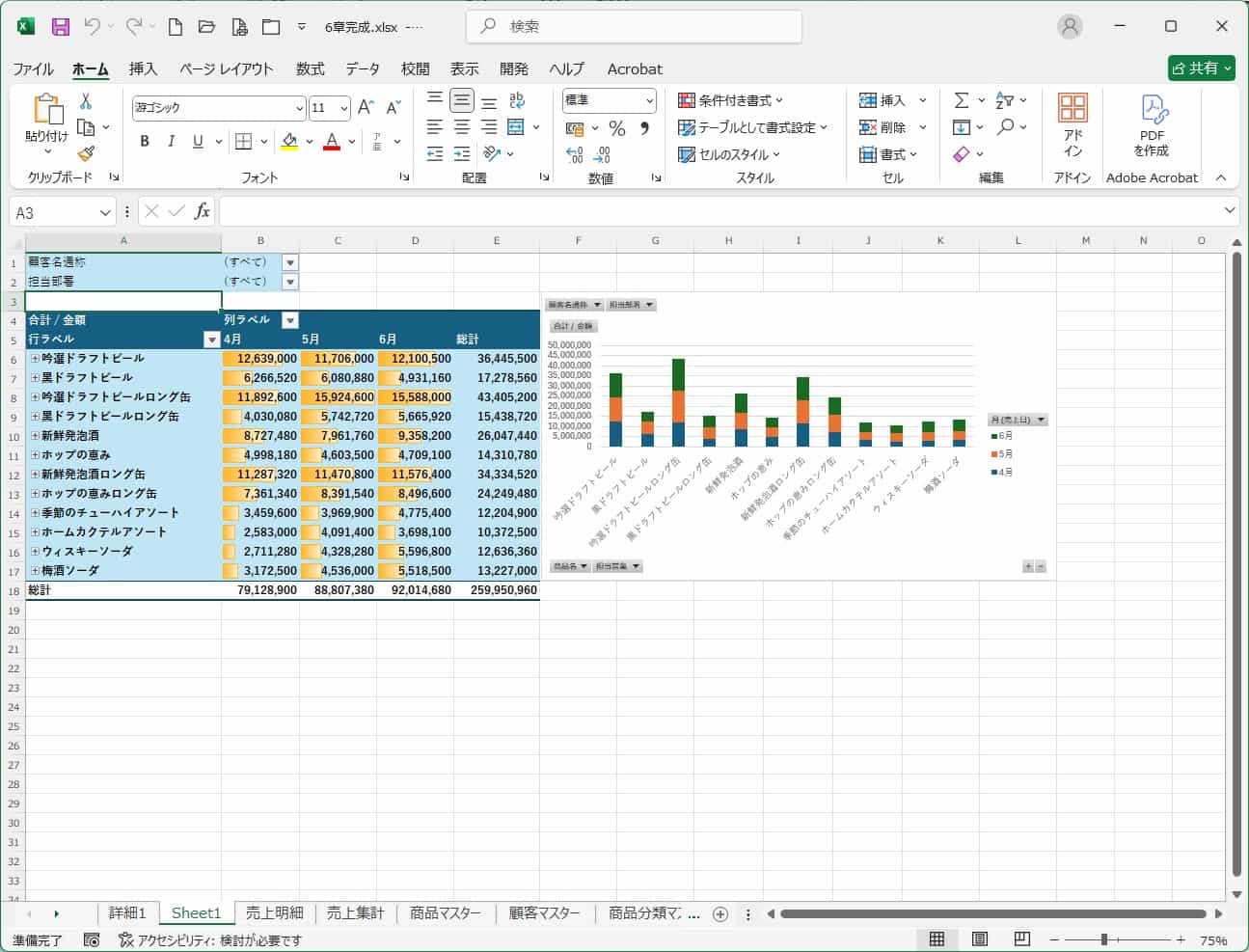Click the cut scissors icon
The image size is (1249, 952).
[x=86, y=100]
